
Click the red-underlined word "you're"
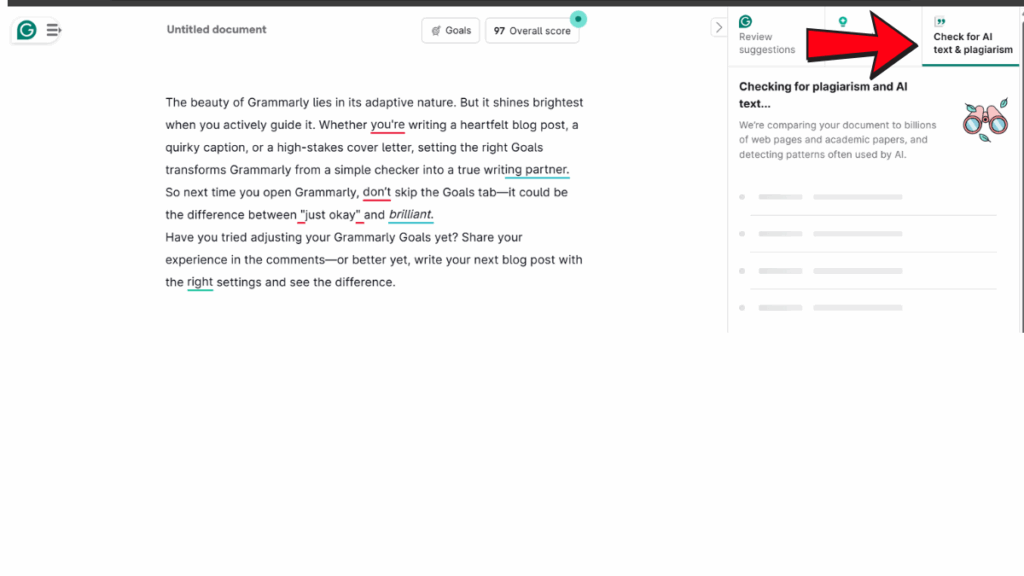(x=387, y=125)
